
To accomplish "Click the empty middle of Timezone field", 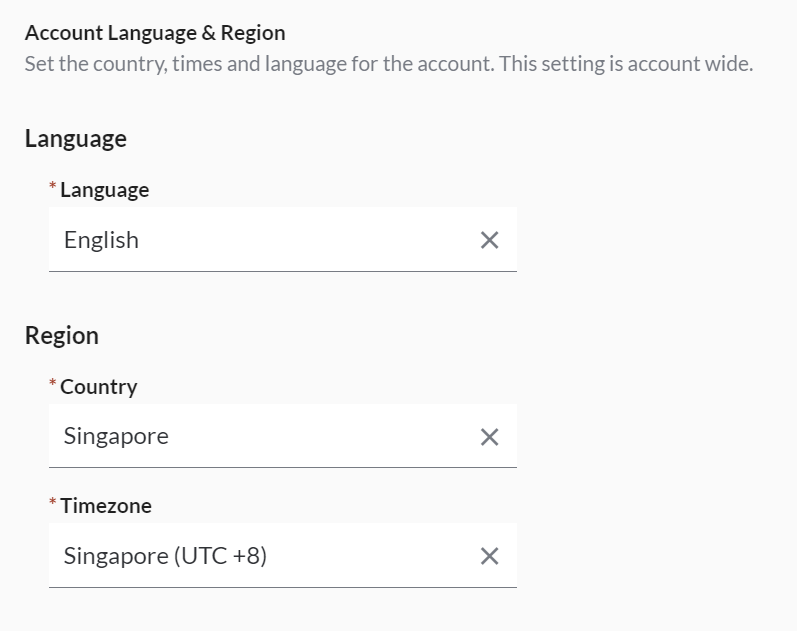I will [370, 556].
